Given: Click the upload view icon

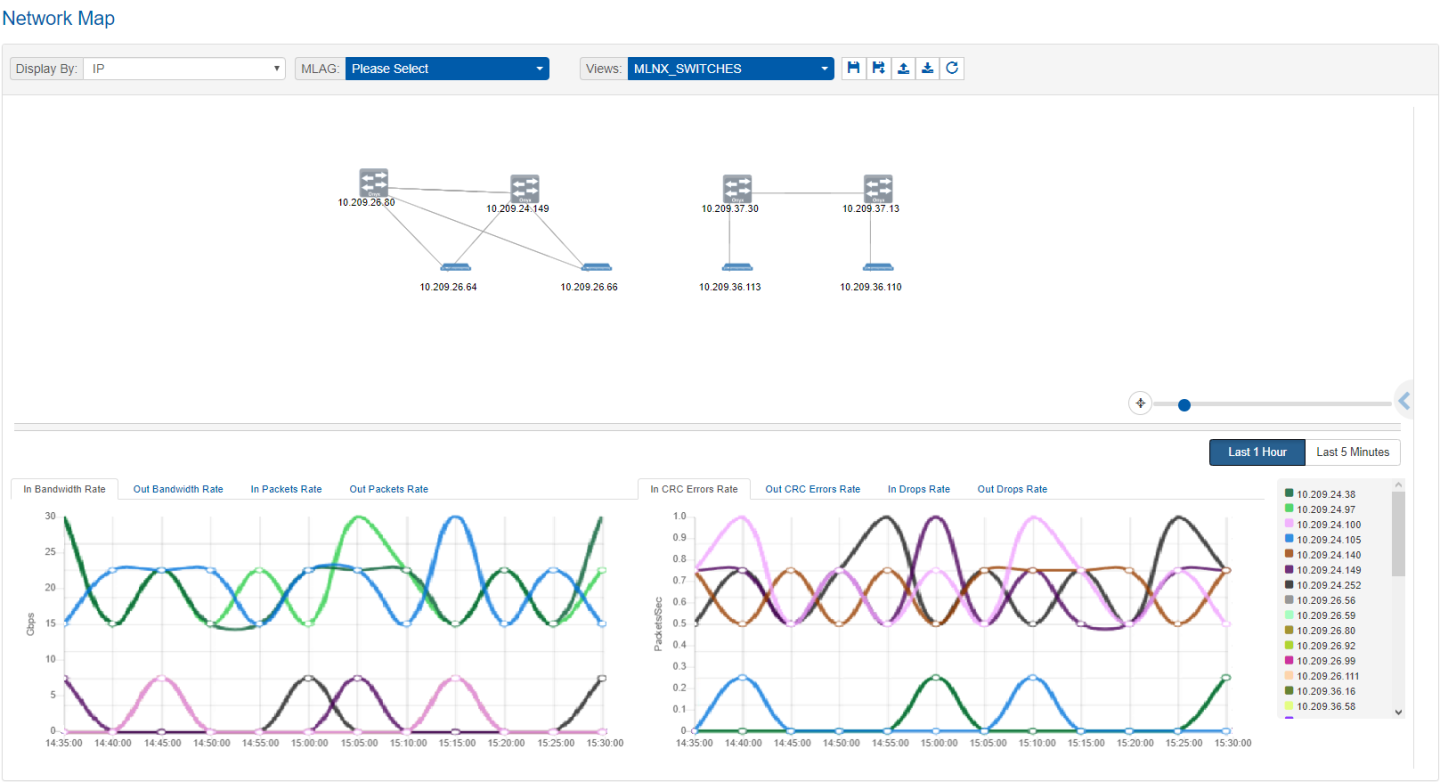Looking at the screenshot, I should click(903, 68).
